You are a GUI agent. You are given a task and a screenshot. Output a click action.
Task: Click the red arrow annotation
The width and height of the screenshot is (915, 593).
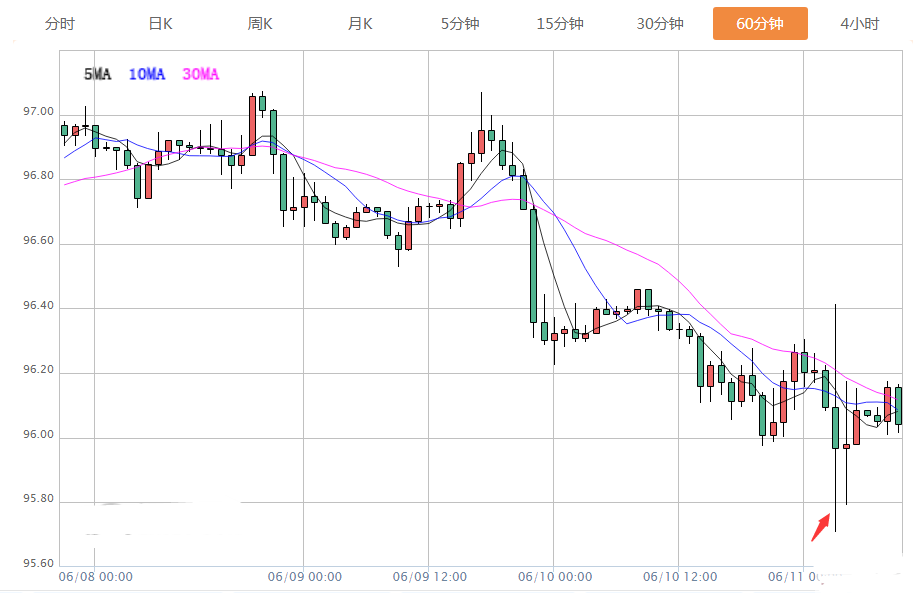click(x=820, y=526)
